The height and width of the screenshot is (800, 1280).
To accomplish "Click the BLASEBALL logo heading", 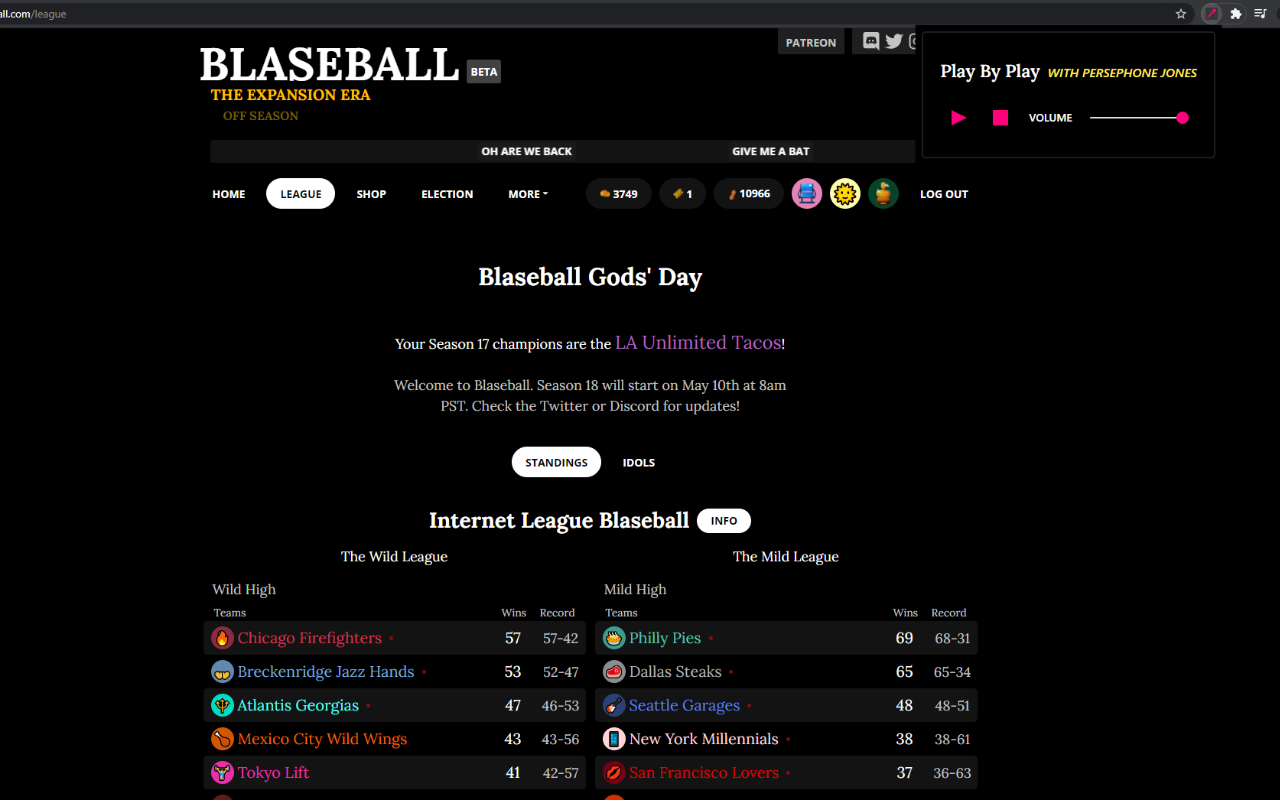I will (329, 65).
